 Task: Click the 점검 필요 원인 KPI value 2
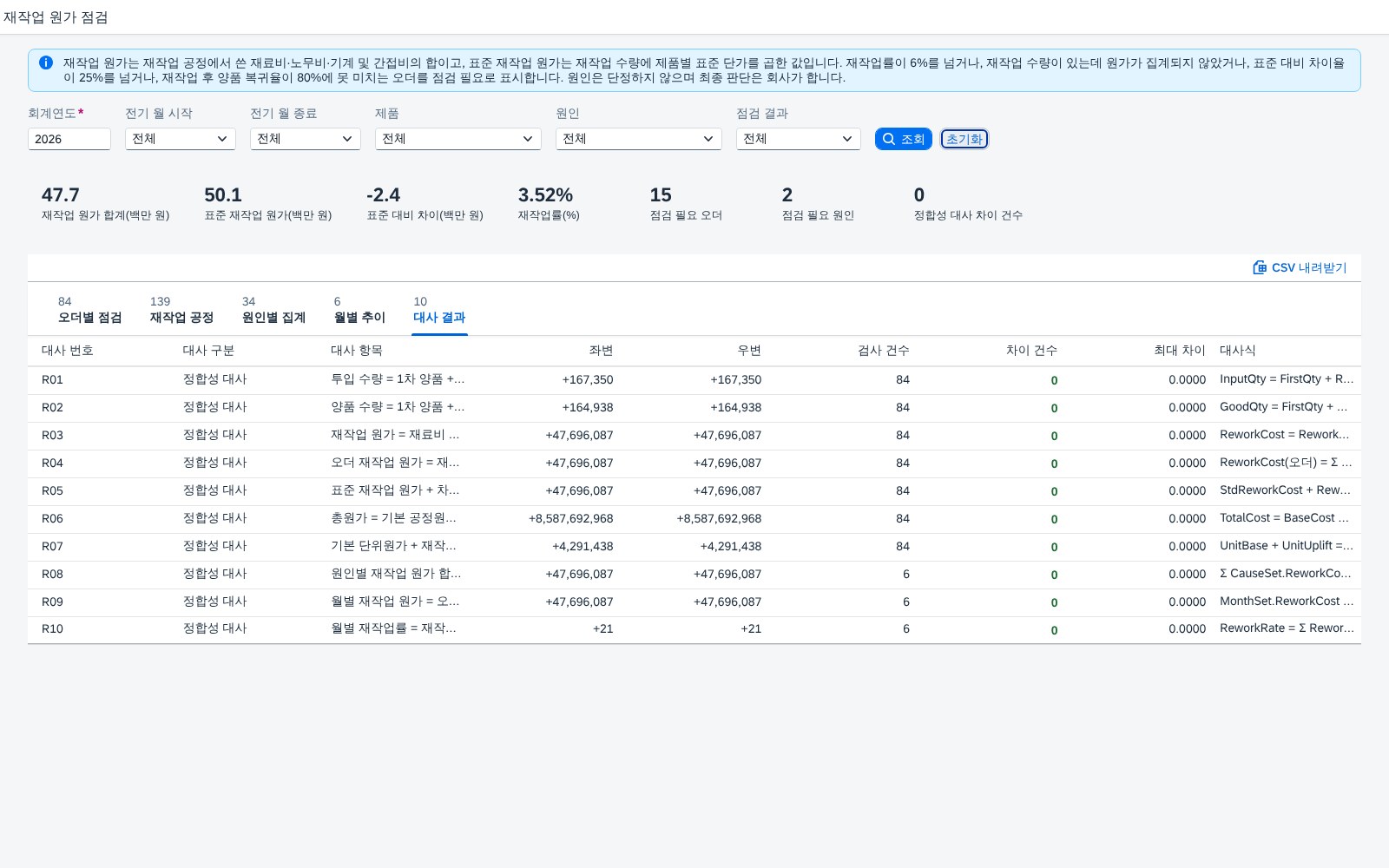coord(787,195)
